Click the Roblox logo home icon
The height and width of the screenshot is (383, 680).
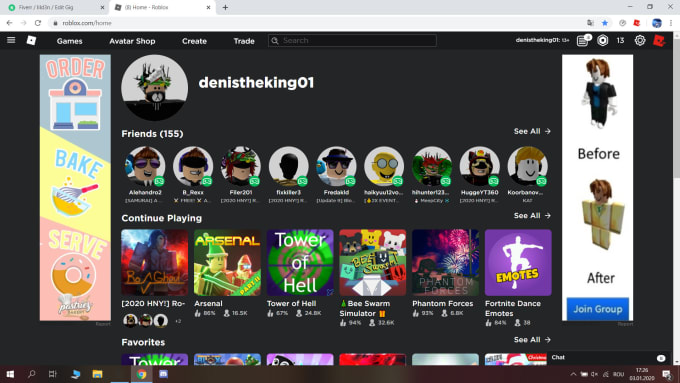point(31,40)
